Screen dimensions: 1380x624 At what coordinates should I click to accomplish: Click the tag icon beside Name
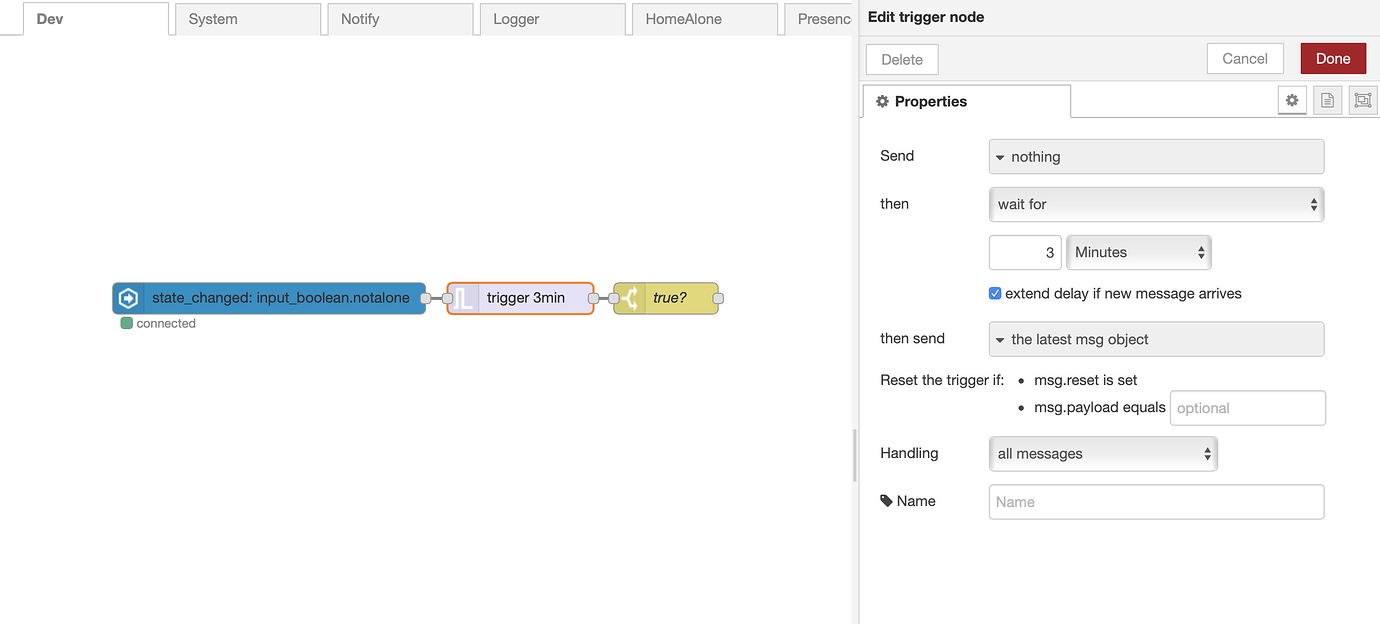point(886,501)
